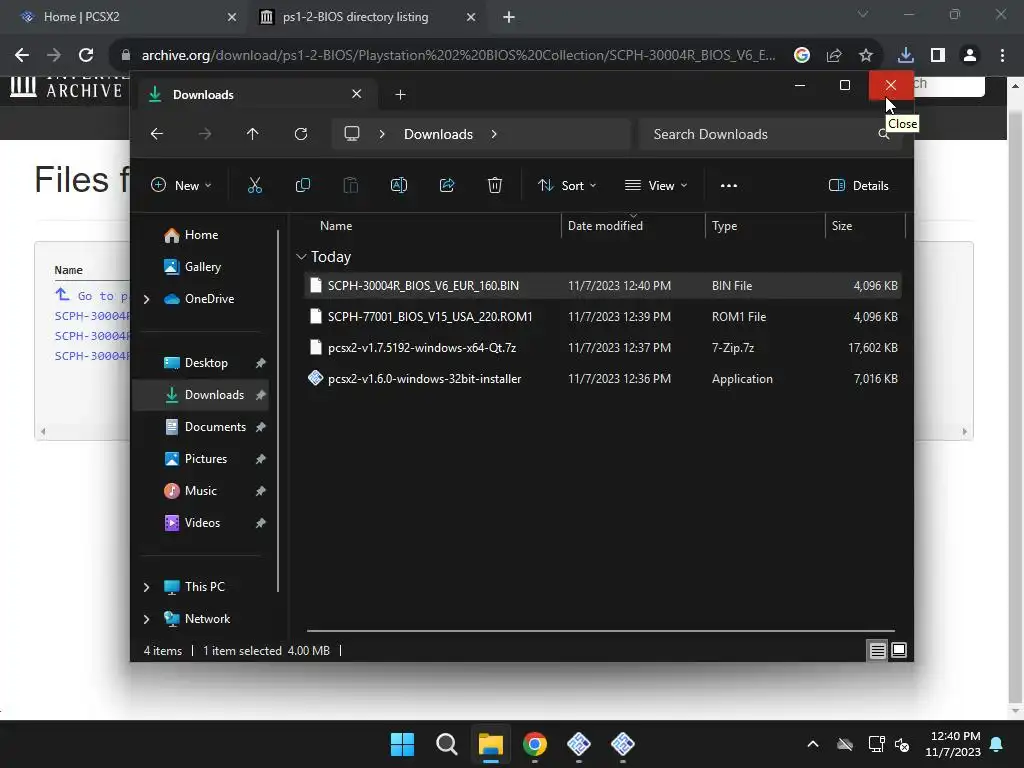Sort by Name column header
The image size is (1024, 768).
click(x=336, y=226)
